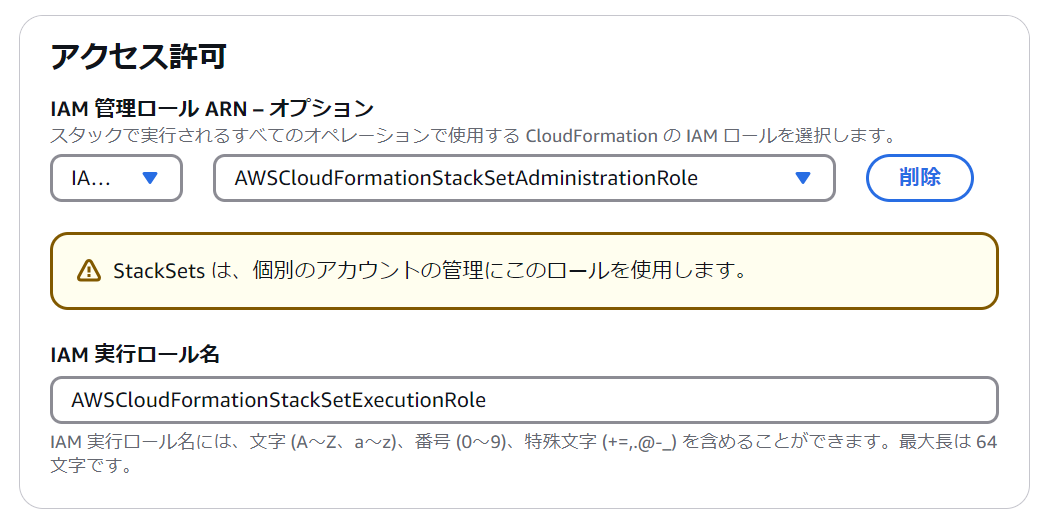Click the StackSets warning message text
This screenshot has height=526, width=1040.
430,270
